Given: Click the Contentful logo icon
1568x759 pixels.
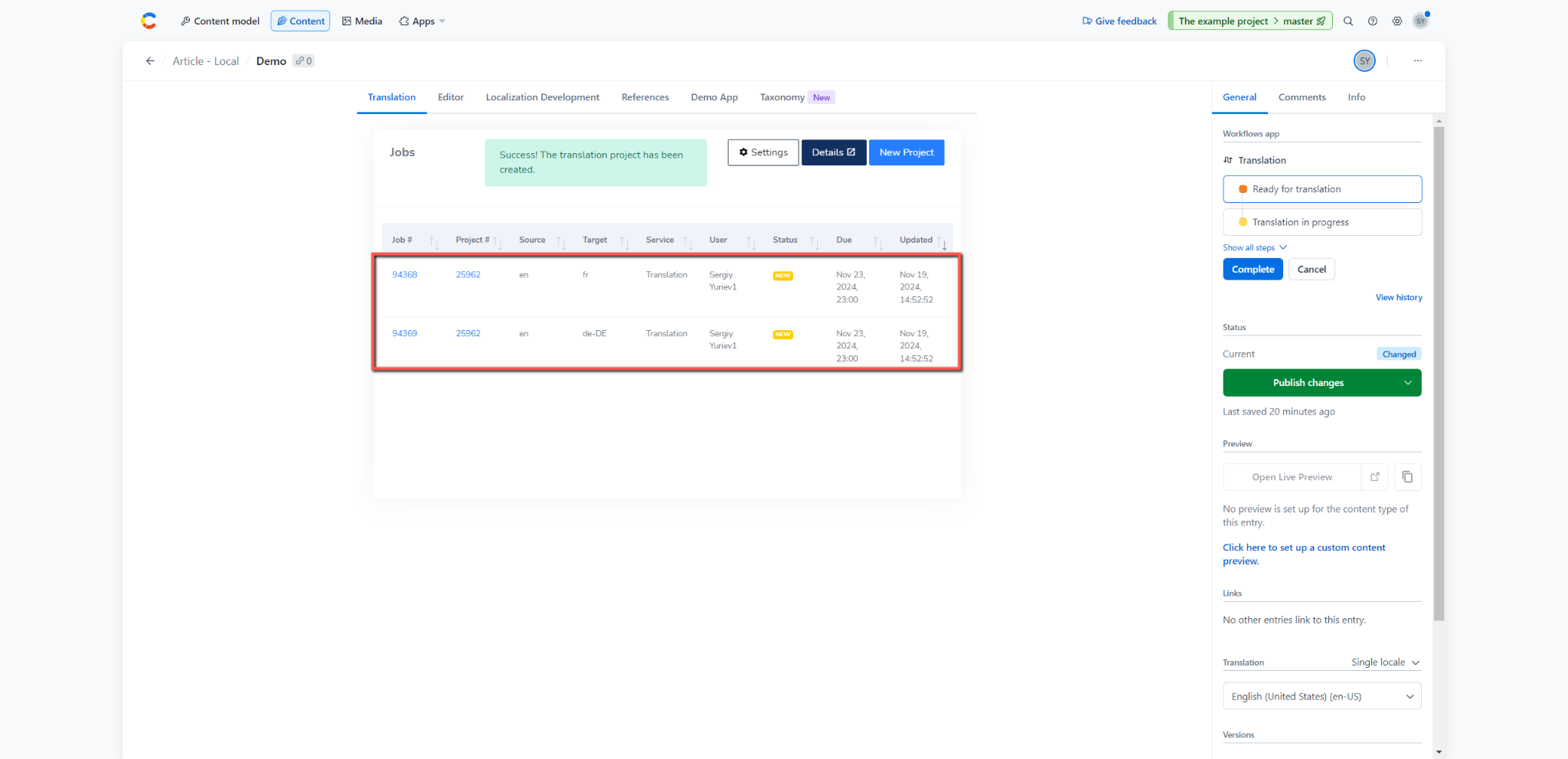Looking at the screenshot, I should pyautogui.click(x=149, y=21).
